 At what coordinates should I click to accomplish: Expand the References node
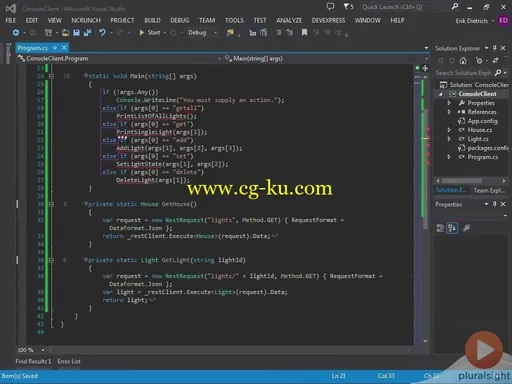click(449, 112)
